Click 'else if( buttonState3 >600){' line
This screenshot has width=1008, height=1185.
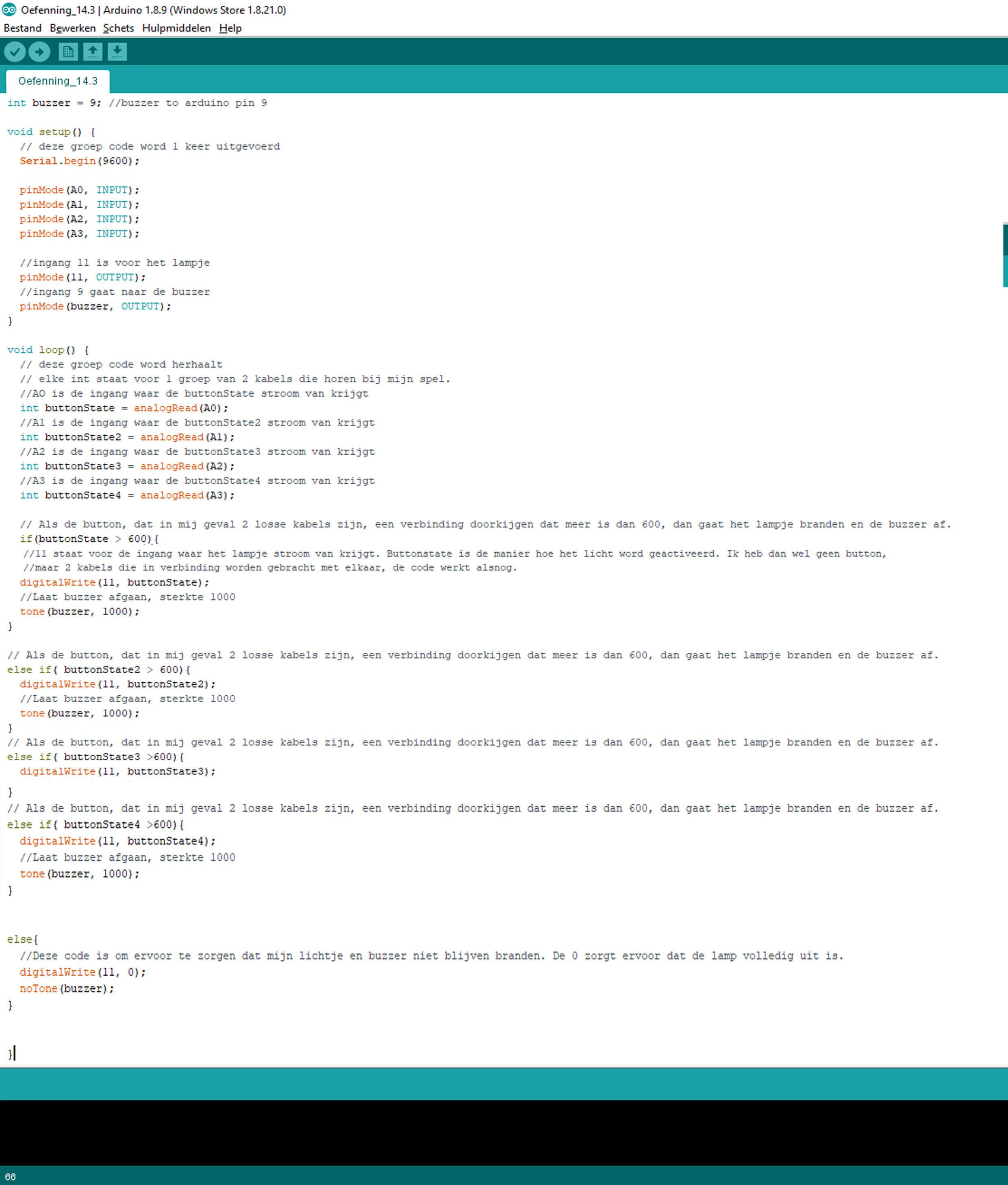pyautogui.click(x=96, y=757)
